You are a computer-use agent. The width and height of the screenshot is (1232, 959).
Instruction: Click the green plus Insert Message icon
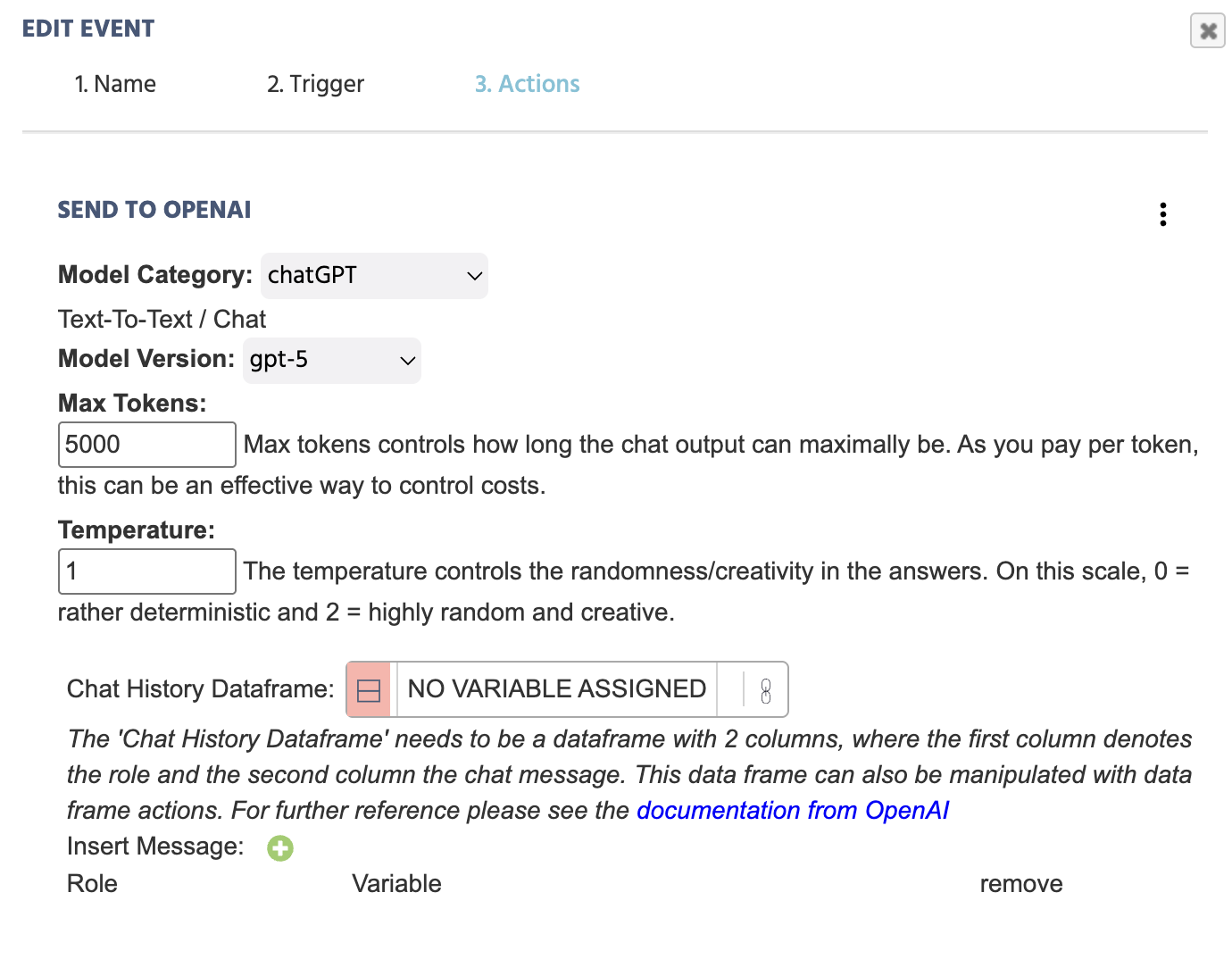pyautogui.click(x=280, y=847)
